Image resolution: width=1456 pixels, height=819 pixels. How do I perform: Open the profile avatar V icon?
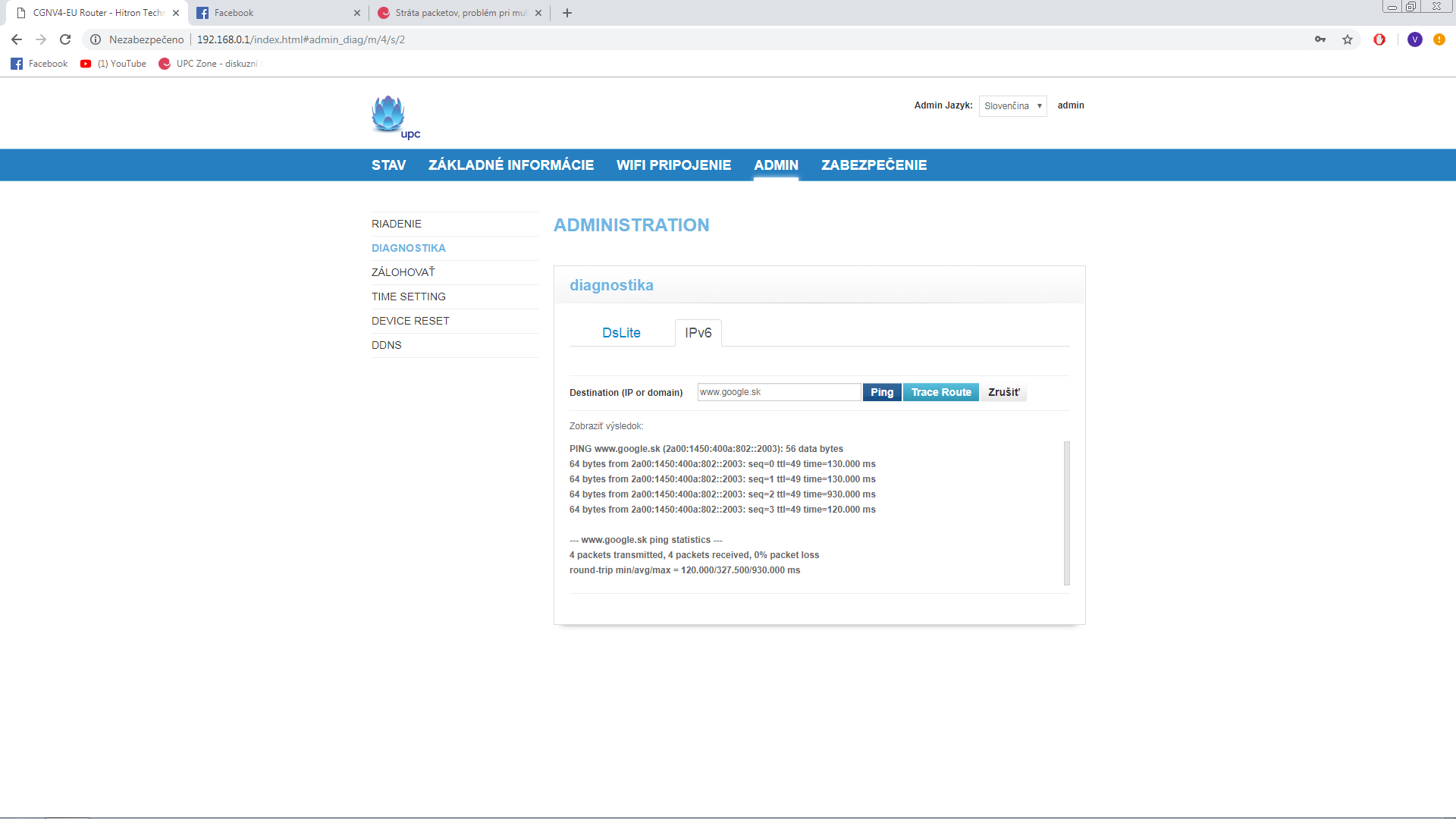pos(1414,39)
